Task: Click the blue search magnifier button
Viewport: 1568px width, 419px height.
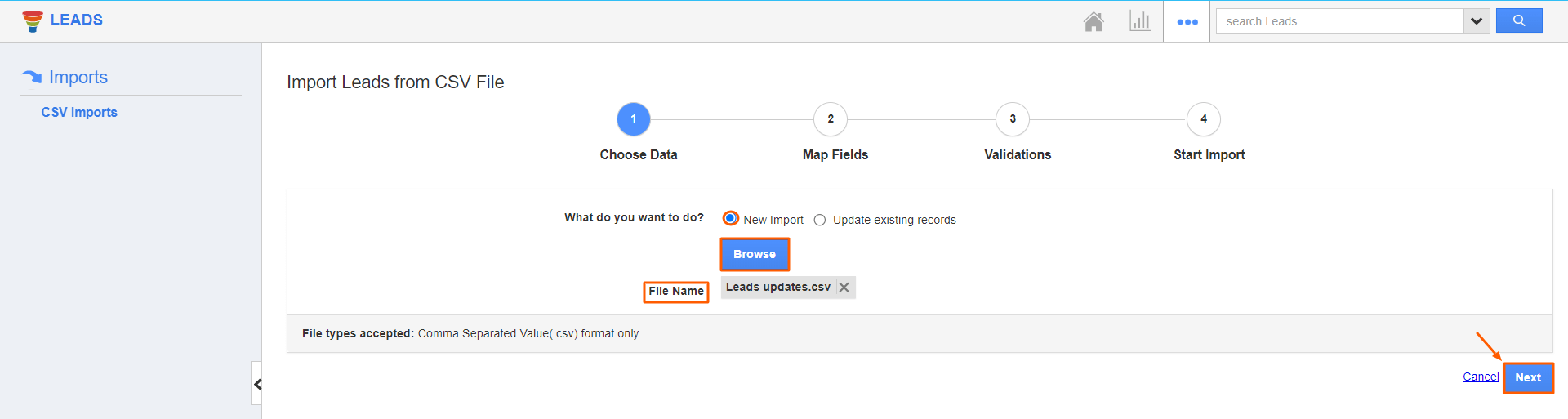Action: pos(1518,21)
